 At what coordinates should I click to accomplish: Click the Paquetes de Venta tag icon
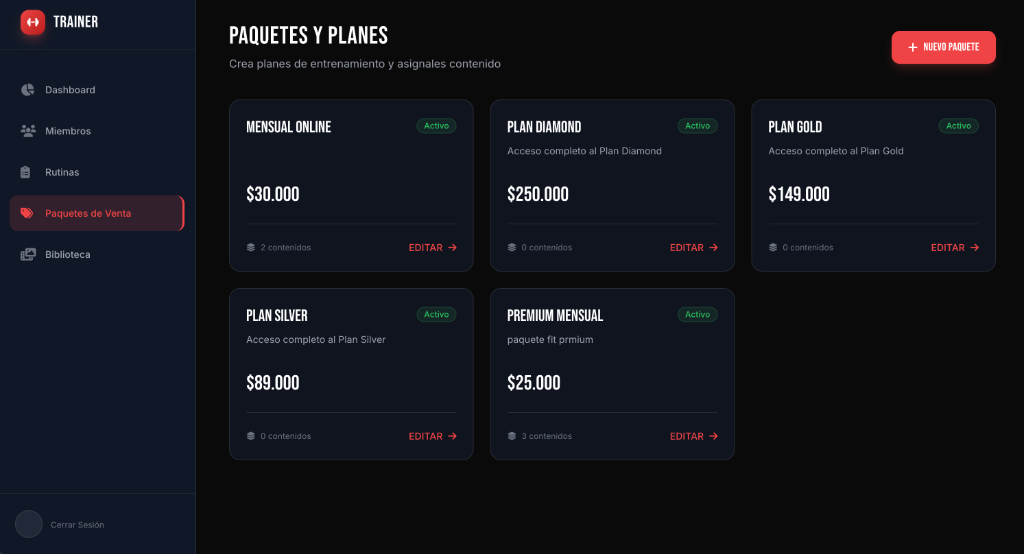[27, 213]
